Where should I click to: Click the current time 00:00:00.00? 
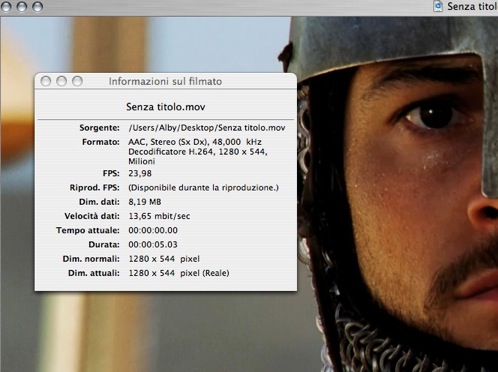(153, 230)
